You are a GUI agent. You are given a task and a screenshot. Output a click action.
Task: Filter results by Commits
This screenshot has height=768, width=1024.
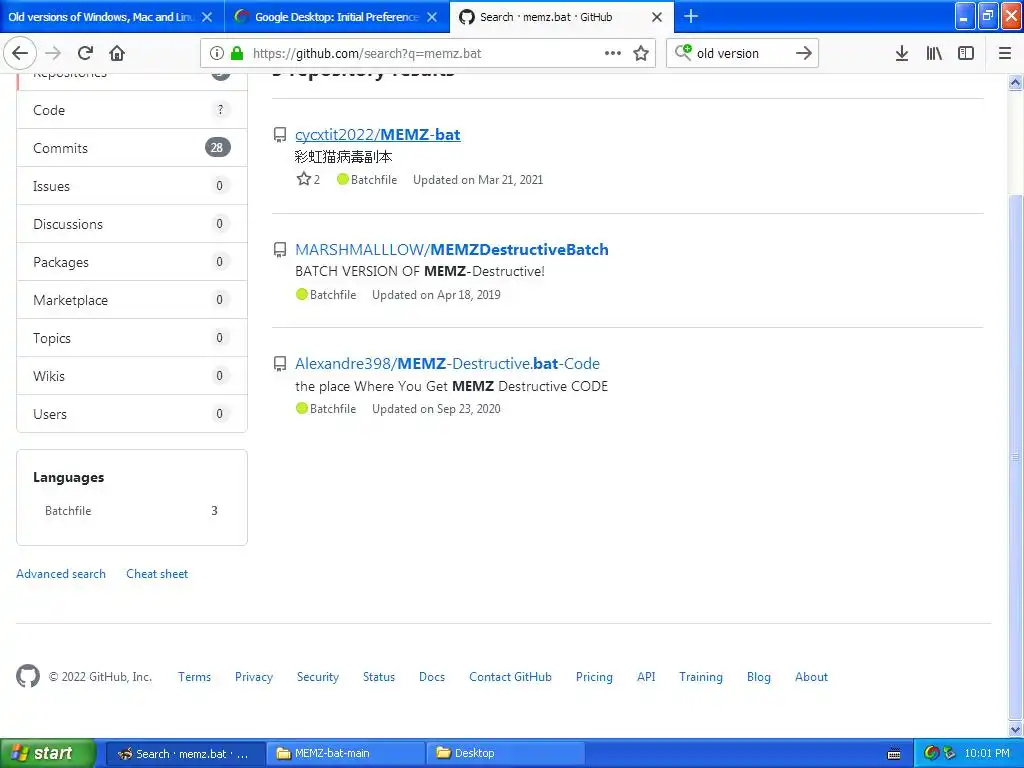[132, 148]
